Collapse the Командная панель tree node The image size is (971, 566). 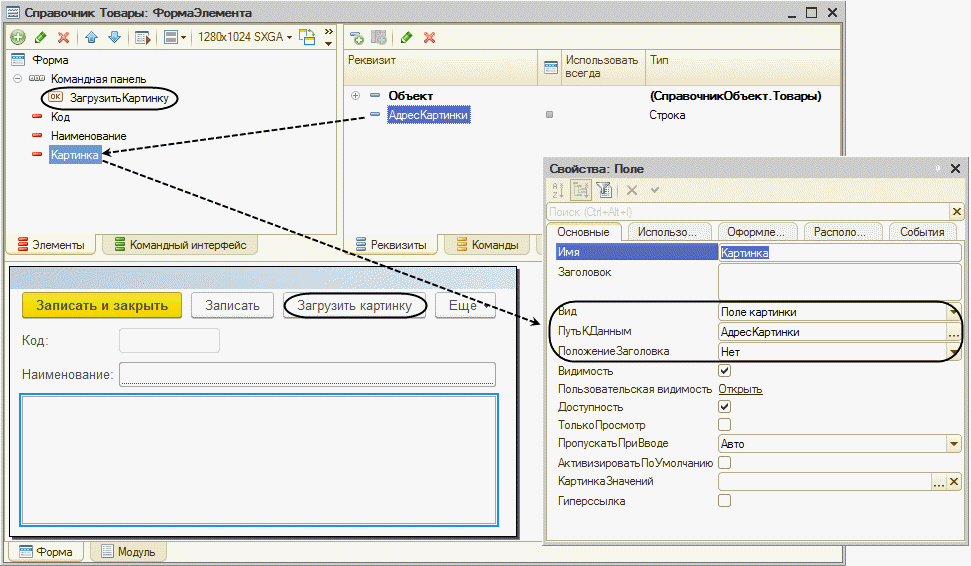coord(17,79)
